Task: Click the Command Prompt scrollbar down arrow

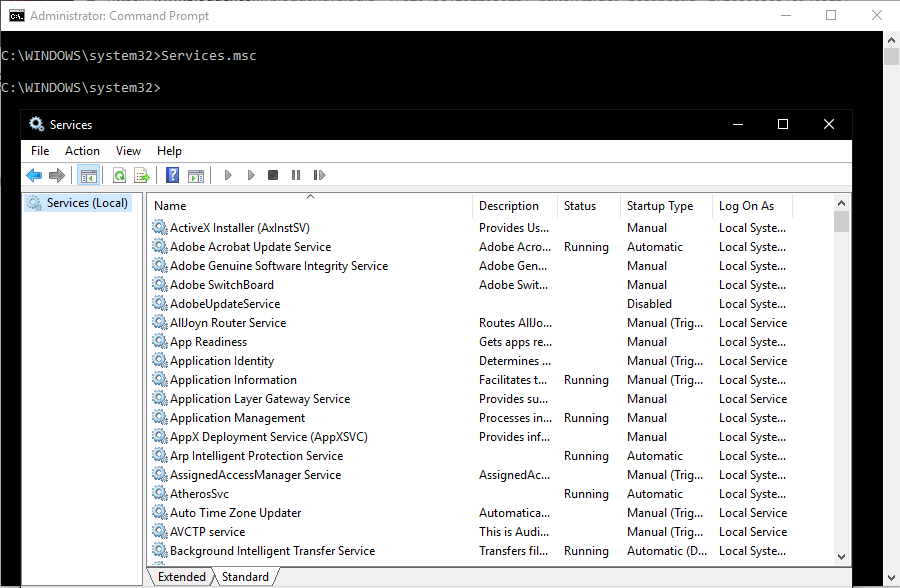Action: point(891,578)
